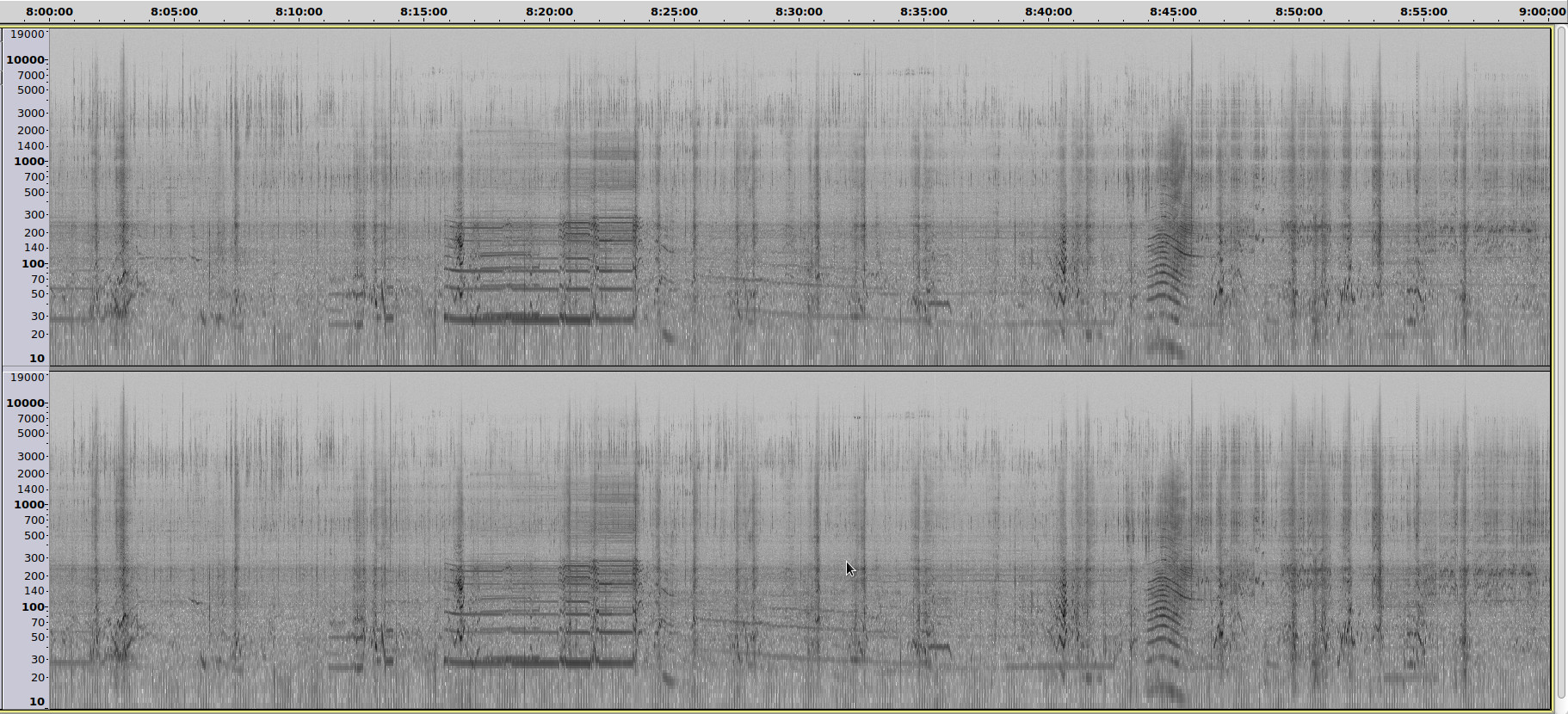Click 10 on the bottom channel vertical ruler
The image size is (1568, 714).
(x=36, y=702)
